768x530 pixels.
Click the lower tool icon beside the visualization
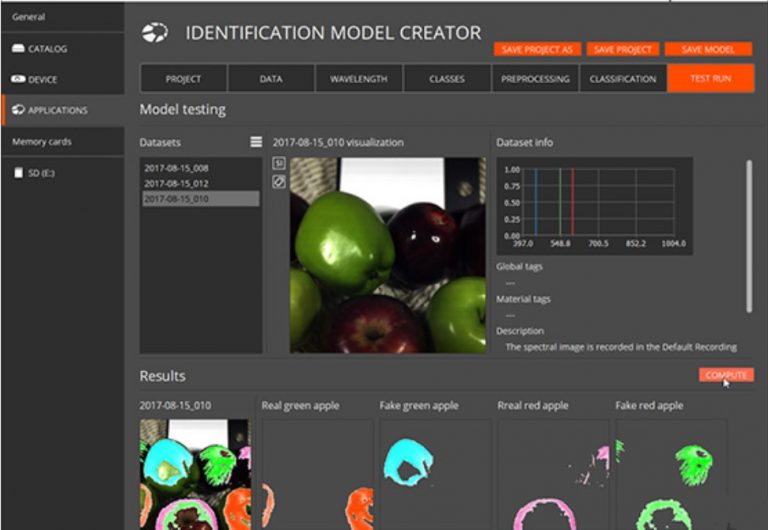click(x=279, y=180)
